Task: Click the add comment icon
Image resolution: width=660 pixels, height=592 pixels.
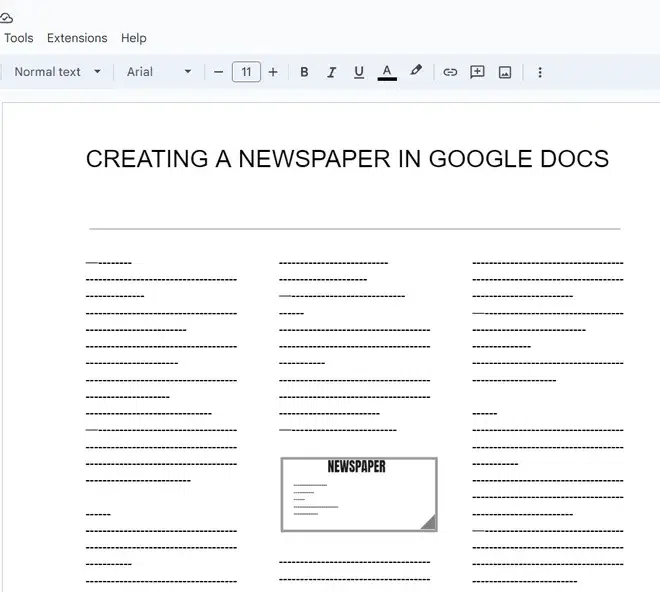Action: 477,72
